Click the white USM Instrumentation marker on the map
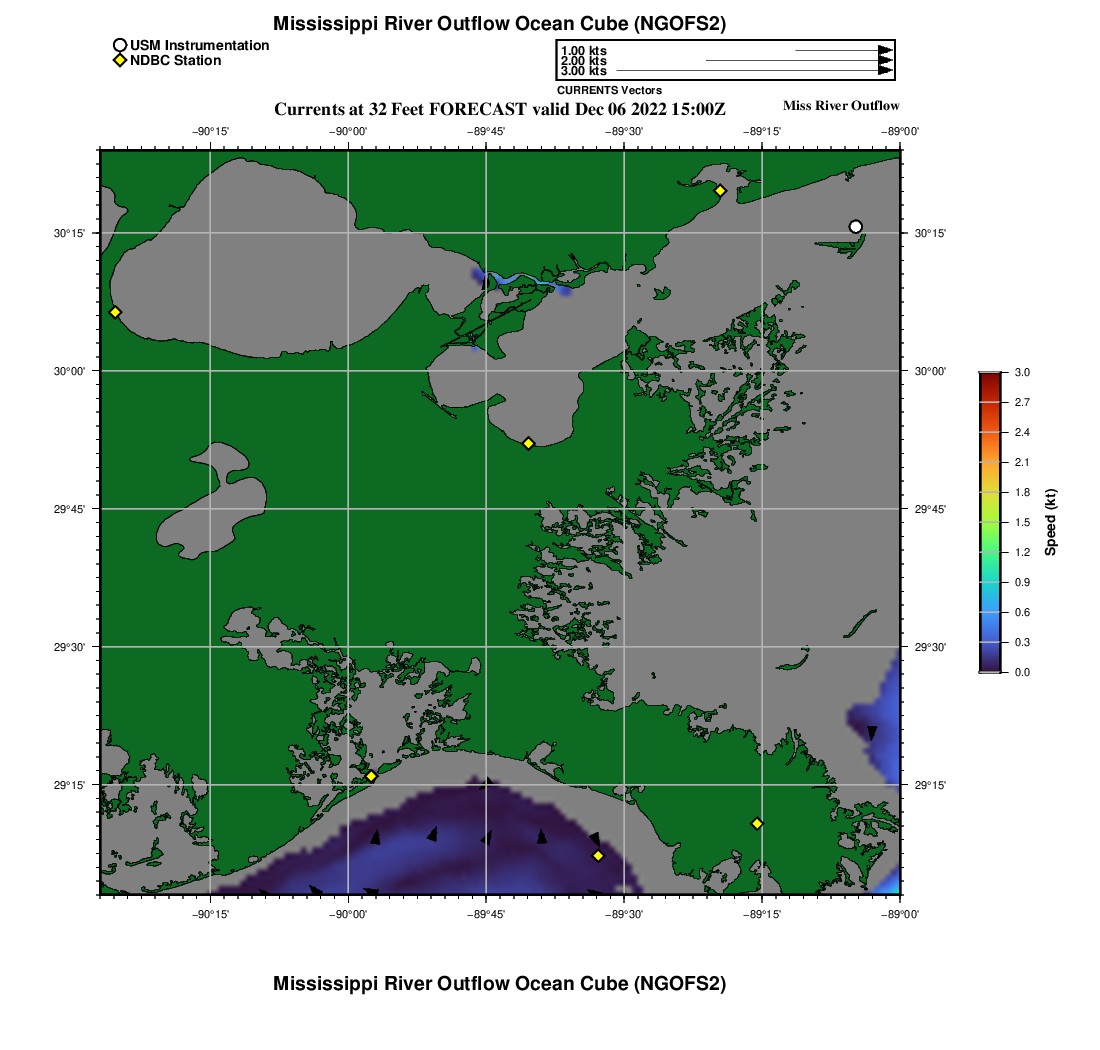 [x=855, y=226]
